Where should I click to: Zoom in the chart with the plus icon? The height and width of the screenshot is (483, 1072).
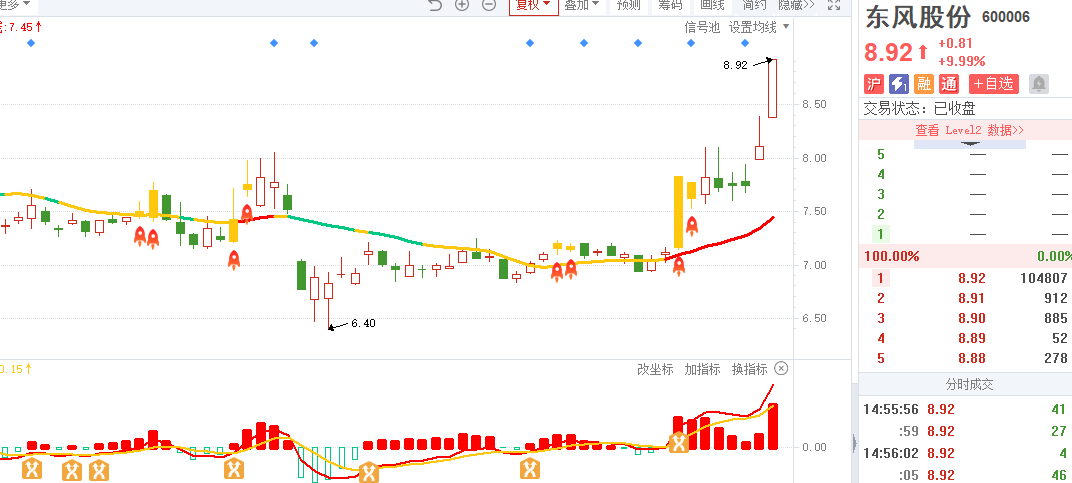(x=462, y=5)
